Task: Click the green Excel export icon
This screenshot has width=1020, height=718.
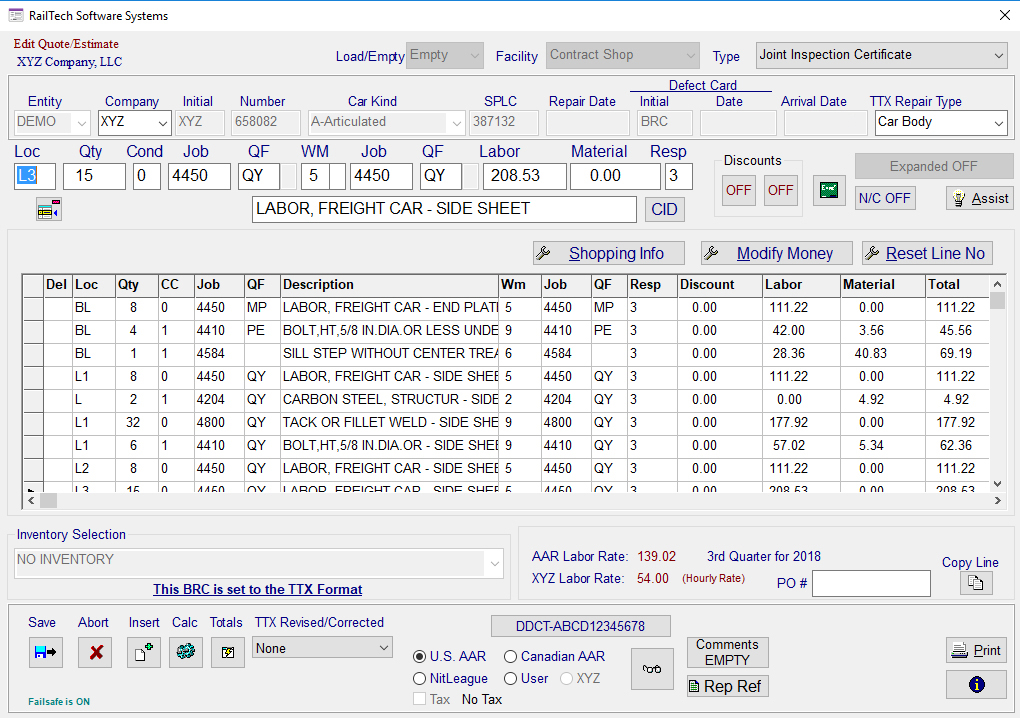Action: (x=829, y=191)
